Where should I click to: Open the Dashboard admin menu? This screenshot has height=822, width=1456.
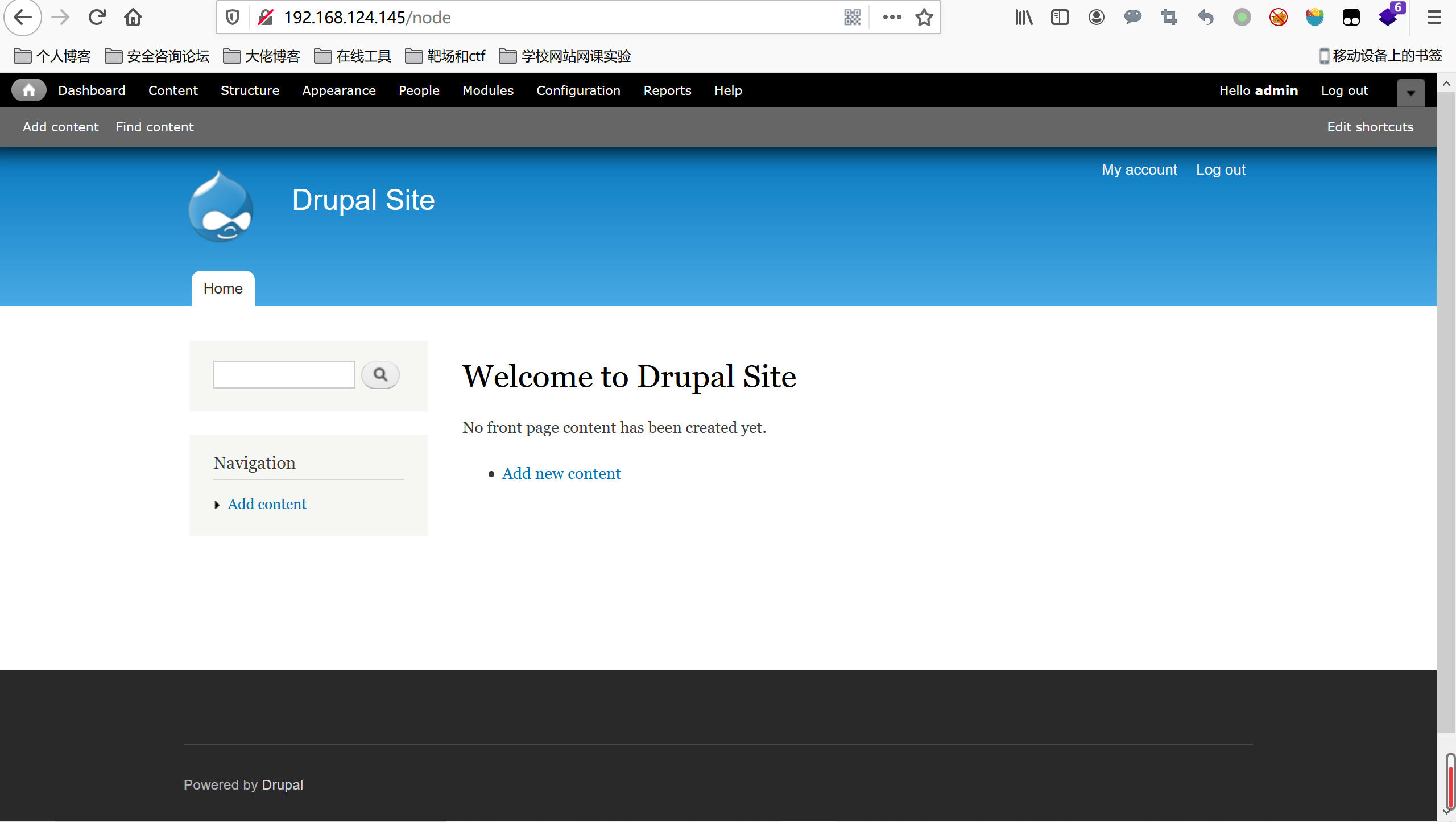92,90
